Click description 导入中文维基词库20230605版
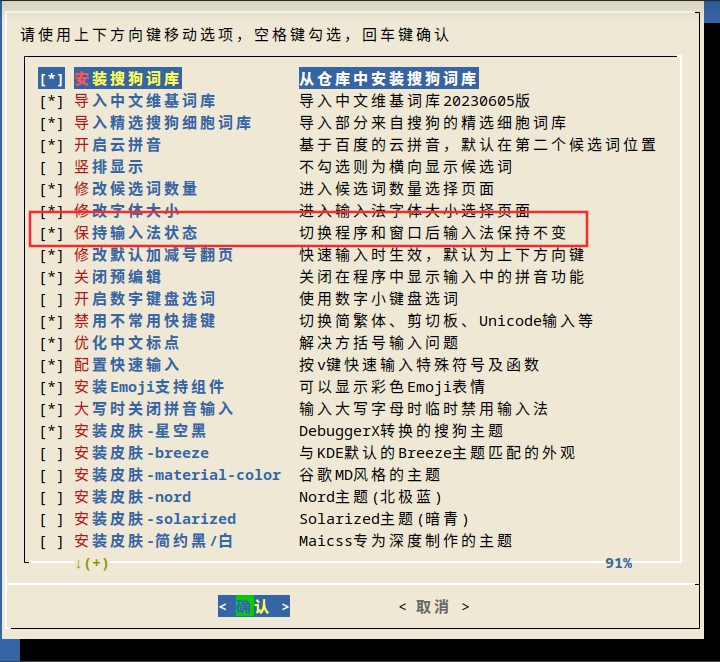 (415, 101)
